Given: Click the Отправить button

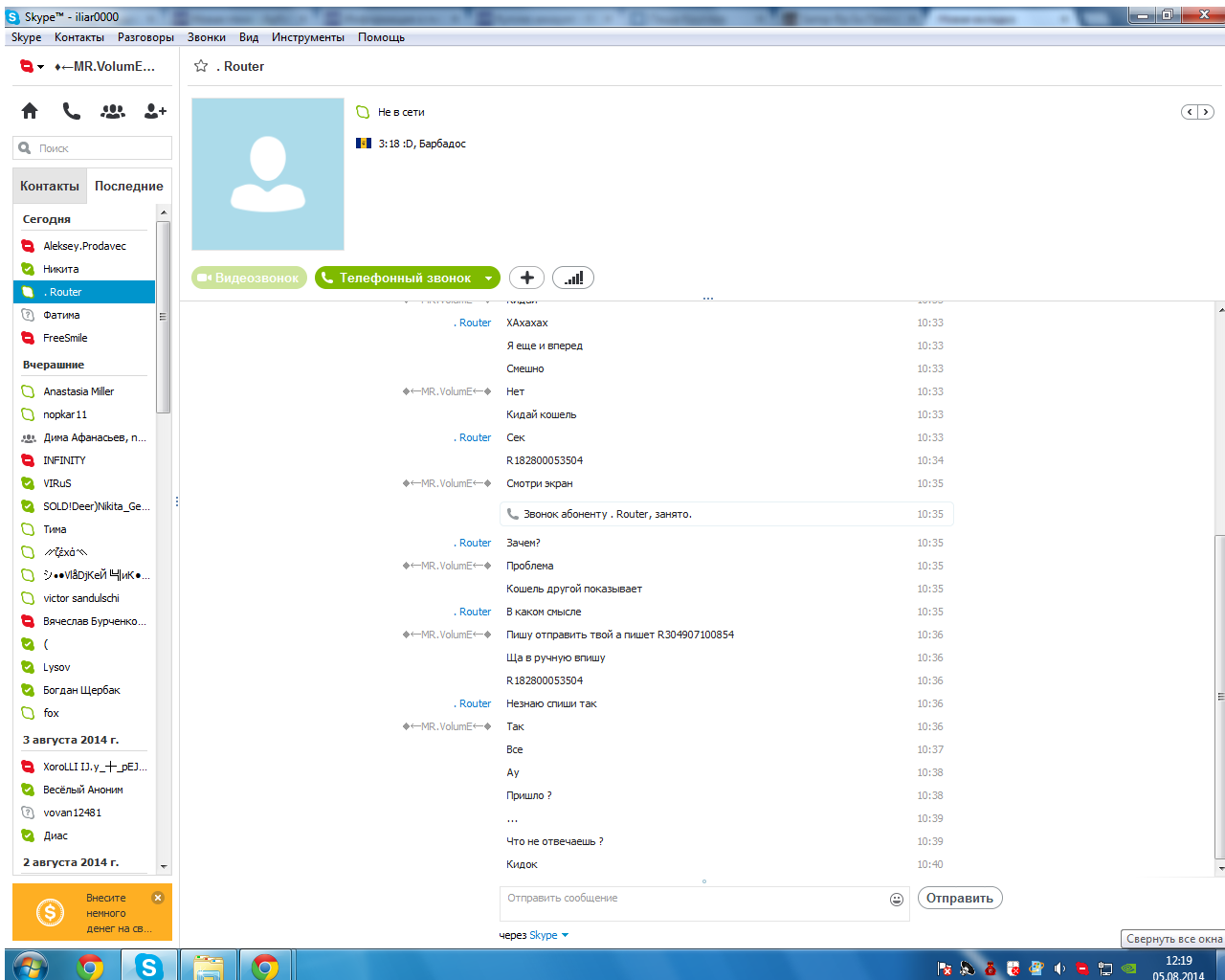Looking at the screenshot, I should pyautogui.click(x=960, y=898).
